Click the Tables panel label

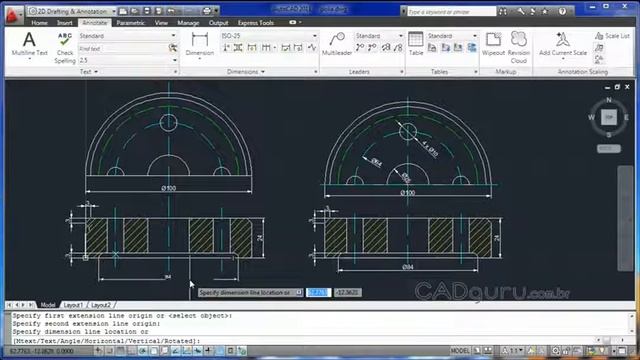(440, 72)
